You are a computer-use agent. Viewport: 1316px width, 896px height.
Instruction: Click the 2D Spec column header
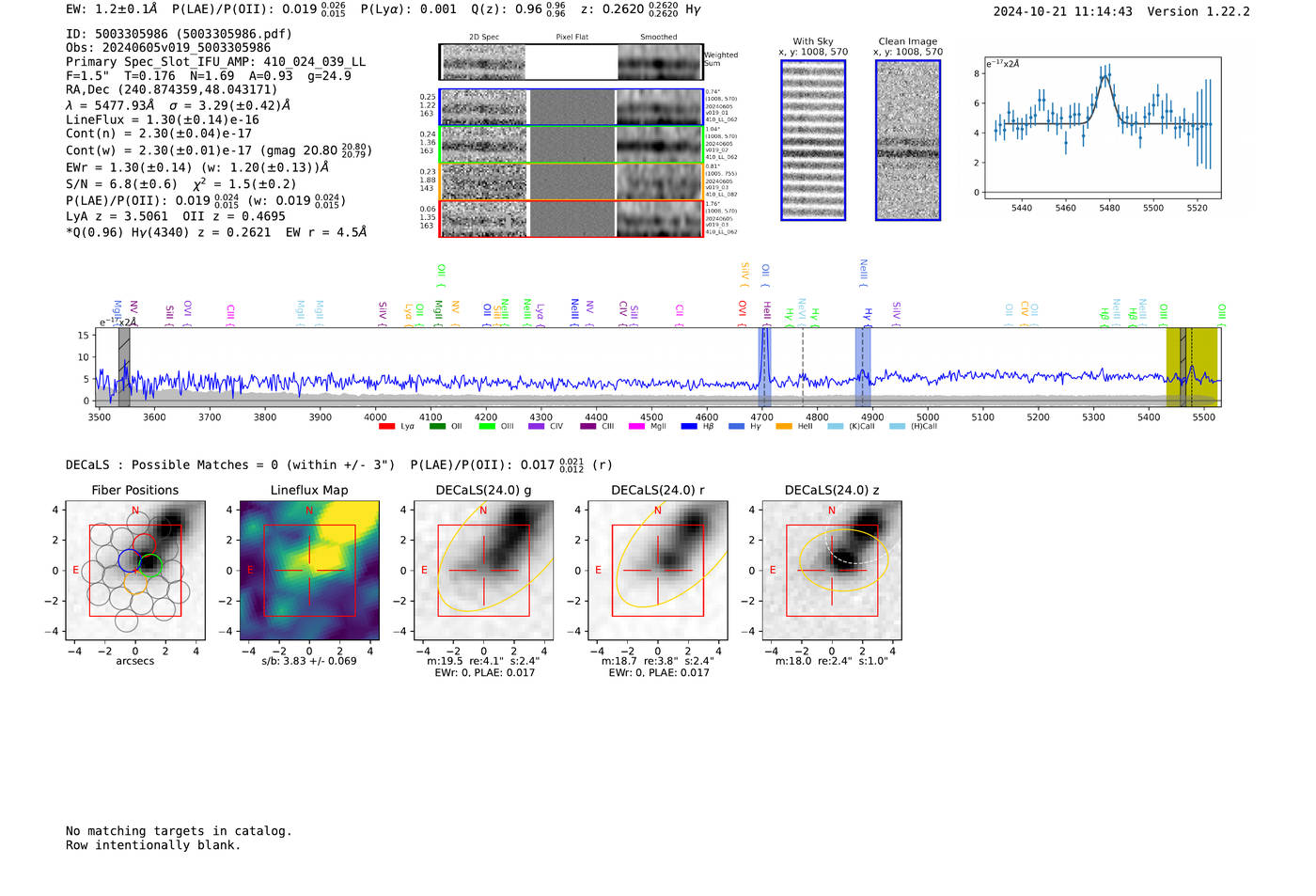484,38
